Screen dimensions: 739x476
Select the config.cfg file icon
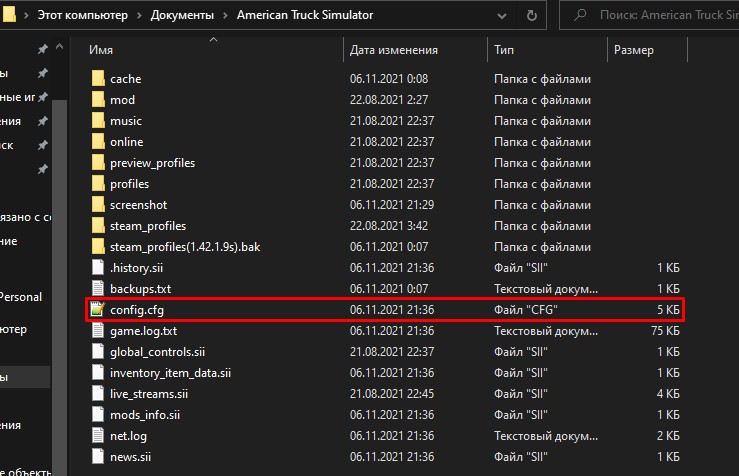tap(98, 310)
